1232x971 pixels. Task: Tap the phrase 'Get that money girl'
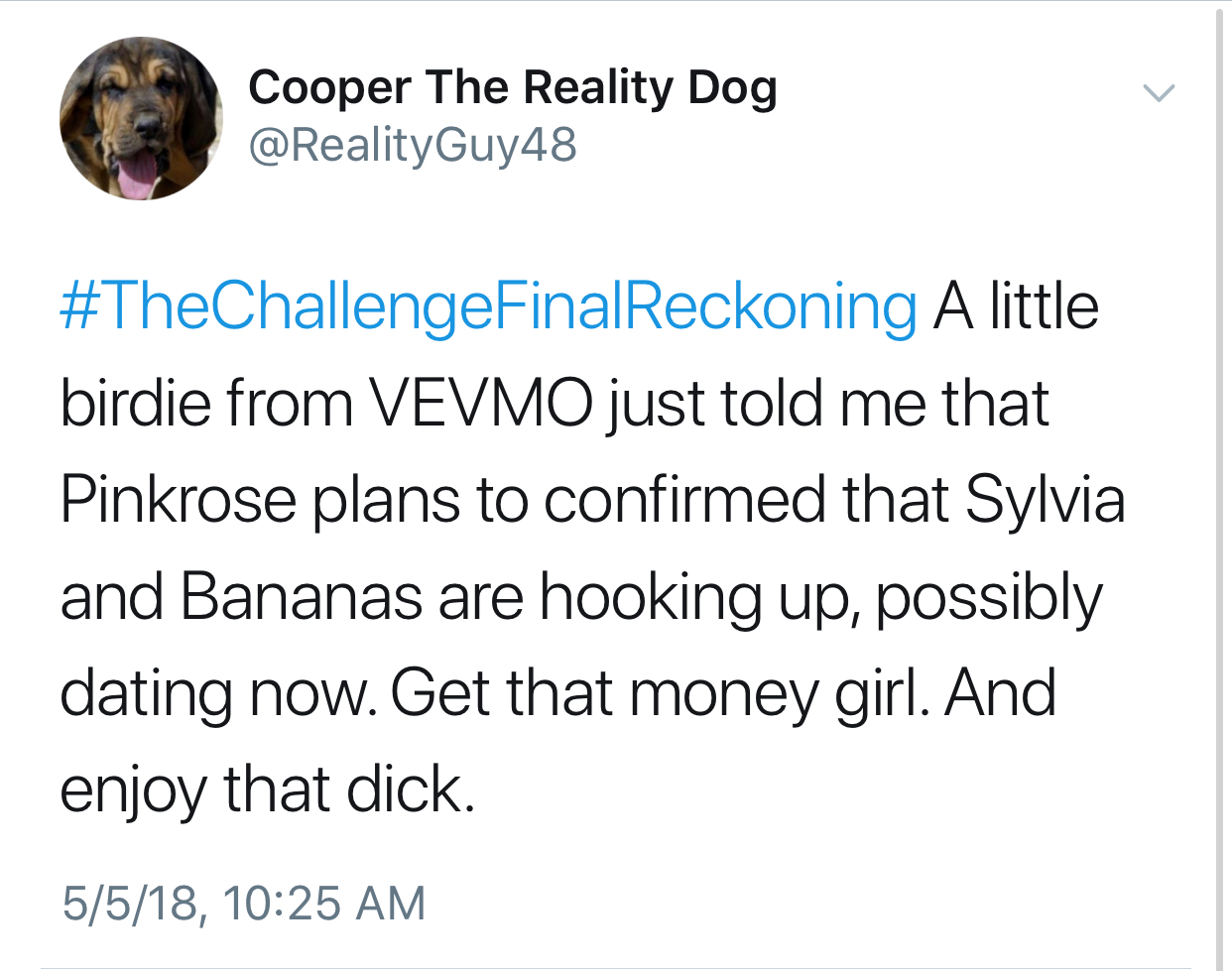pyautogui.click(x=660, y=694)
